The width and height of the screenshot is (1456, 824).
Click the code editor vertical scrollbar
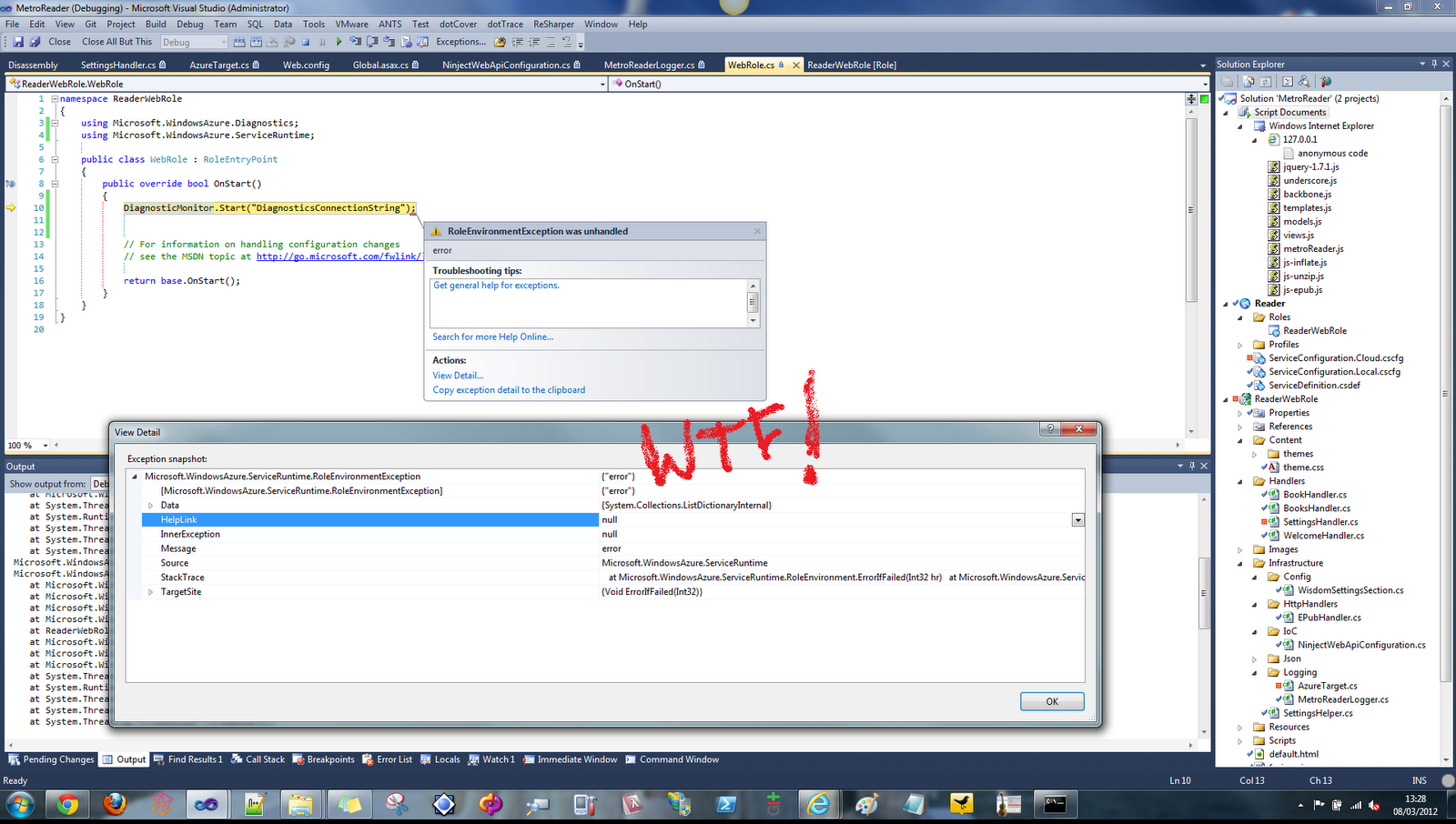click(1191, 209)
